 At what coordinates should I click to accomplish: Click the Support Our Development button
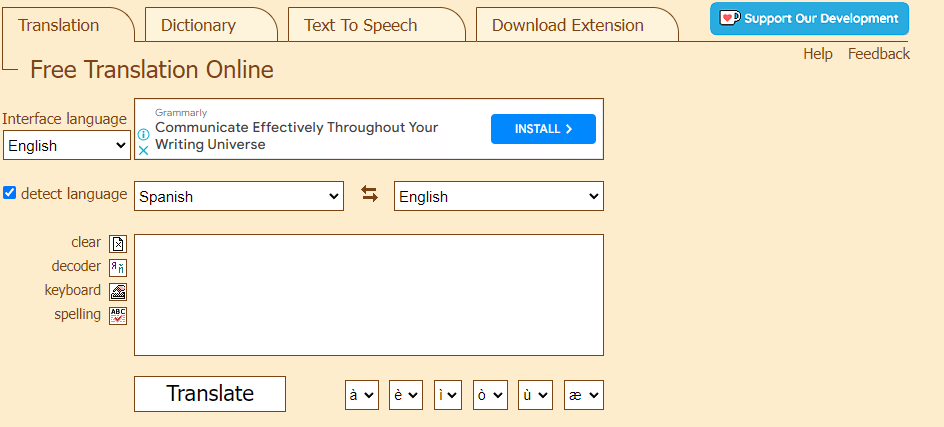pos(809,19)
